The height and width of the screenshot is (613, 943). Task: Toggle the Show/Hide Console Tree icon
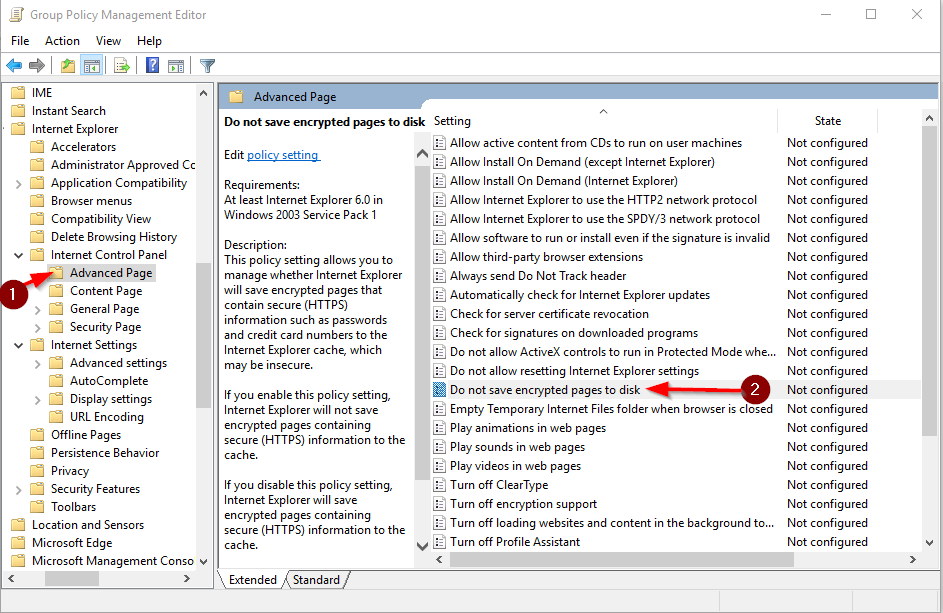coord(92,65)
